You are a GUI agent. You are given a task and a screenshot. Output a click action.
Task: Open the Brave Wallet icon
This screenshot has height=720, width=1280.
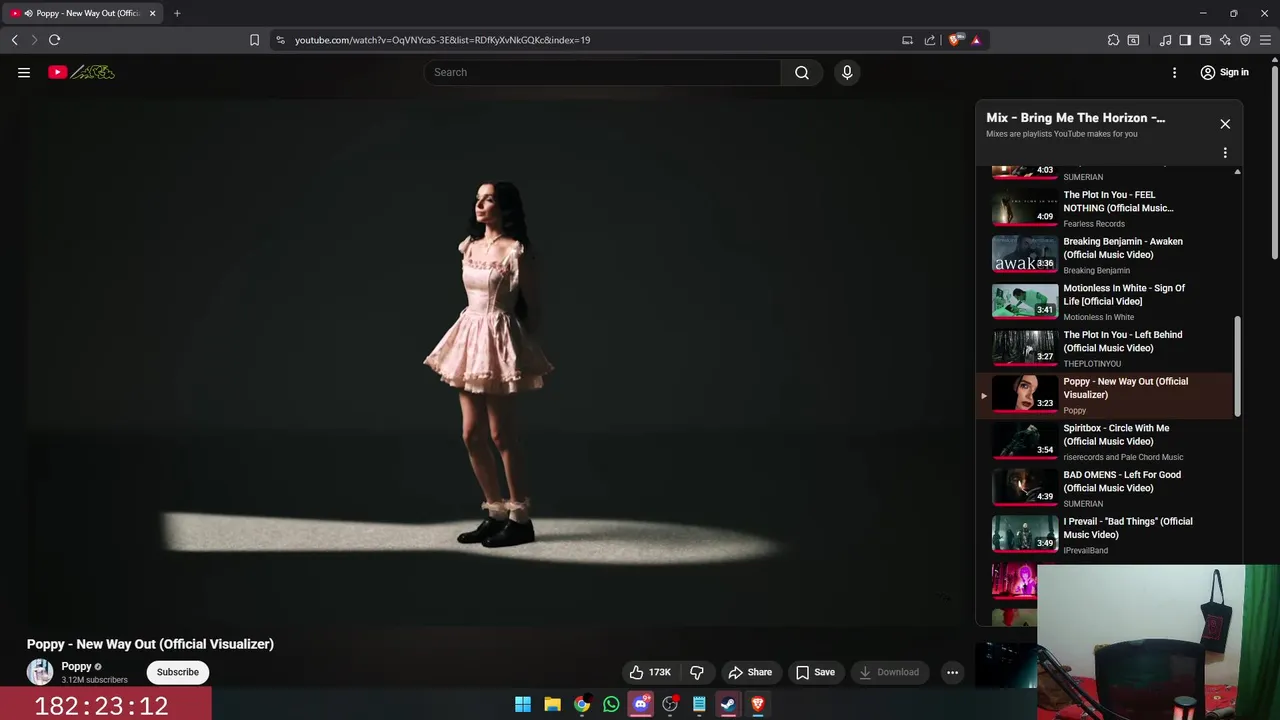1205,40
